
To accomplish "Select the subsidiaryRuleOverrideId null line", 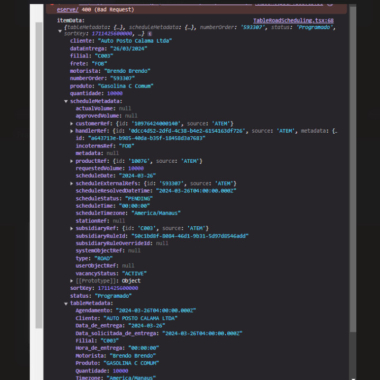I will point(122,243).
